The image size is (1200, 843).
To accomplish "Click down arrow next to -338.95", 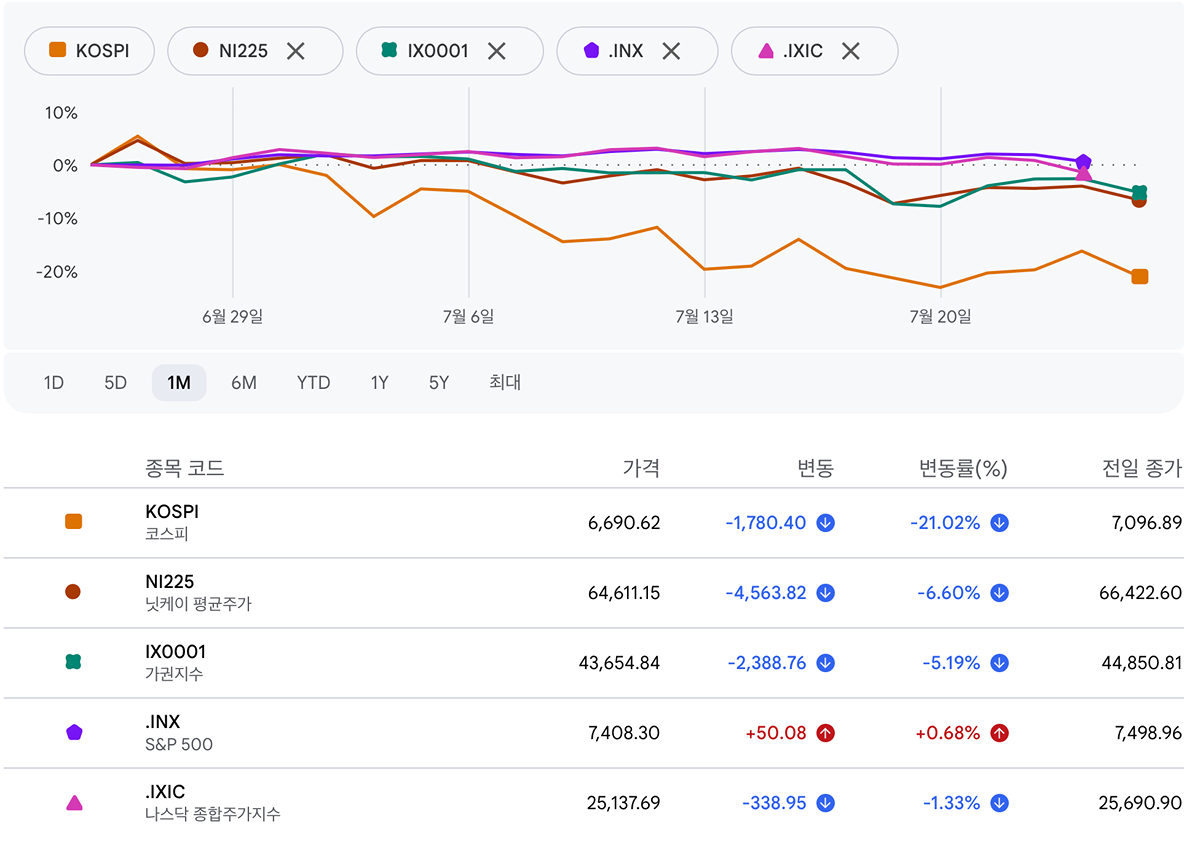I will pos(825,803).
